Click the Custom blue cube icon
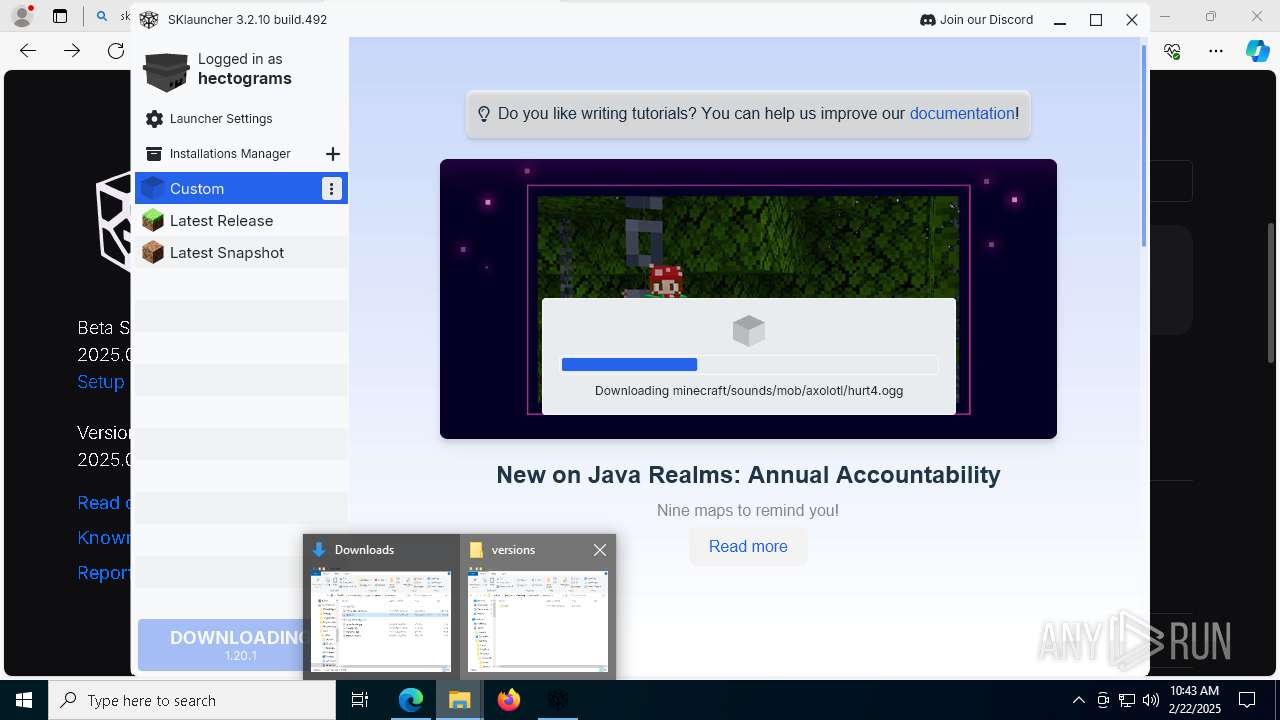 (x=153, y=188)
